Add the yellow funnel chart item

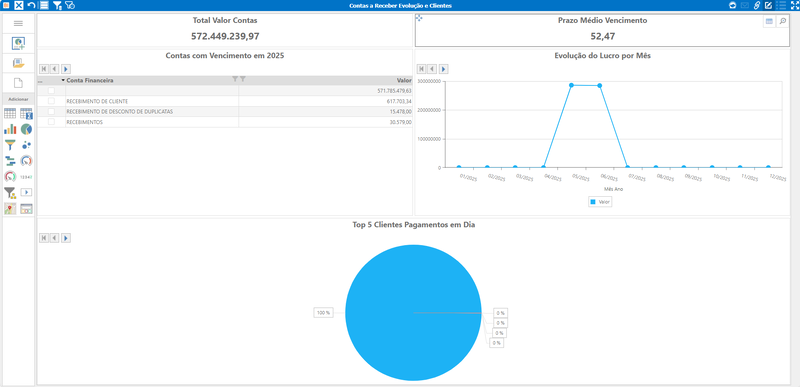10,145
